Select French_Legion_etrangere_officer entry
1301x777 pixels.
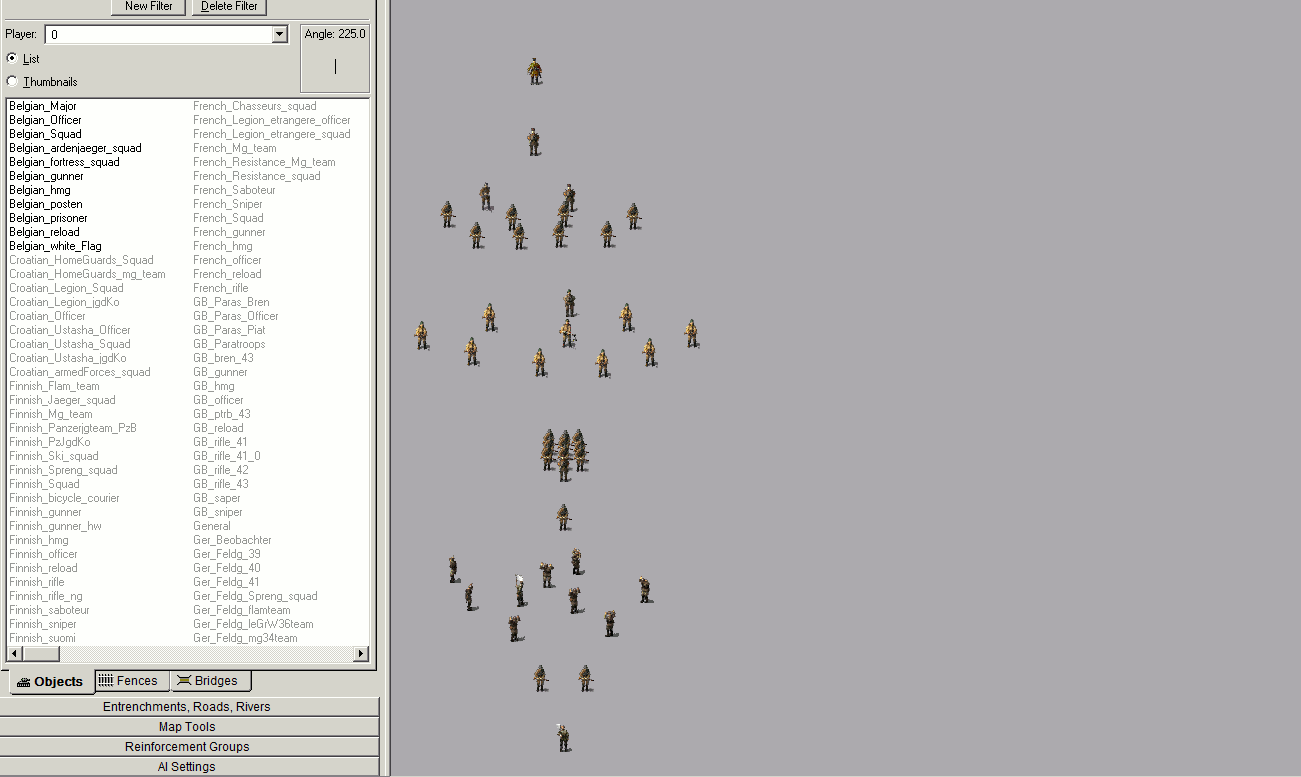(272, 120)
